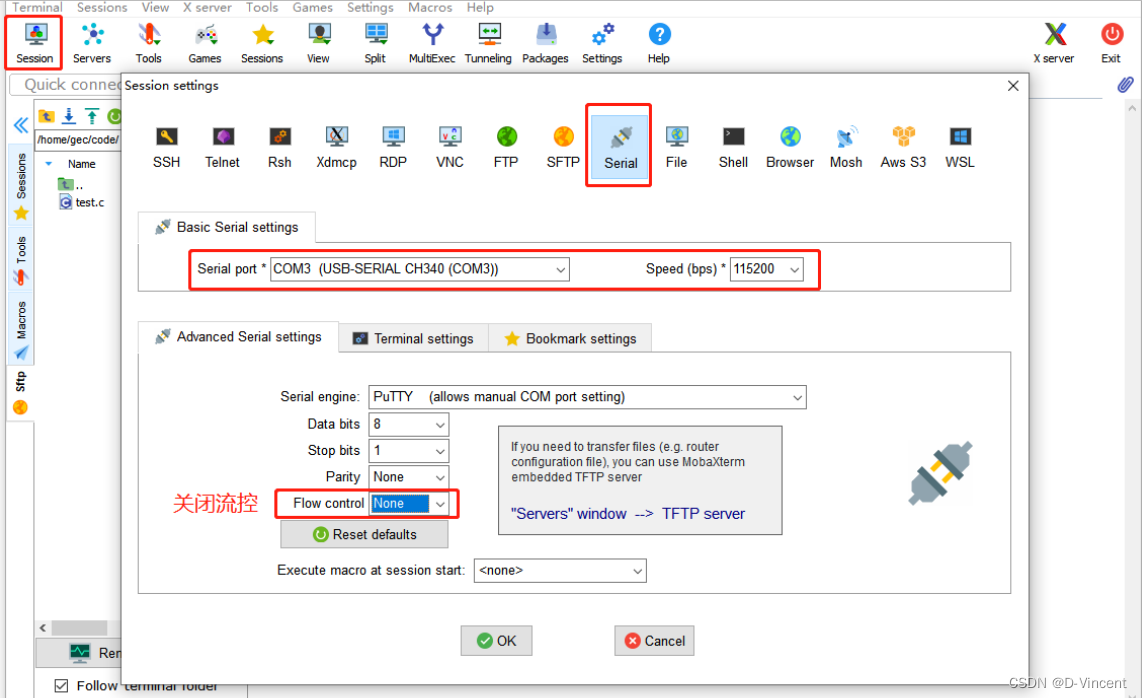Select the File session type
1142x698 pixels.
tap(677, 146)
